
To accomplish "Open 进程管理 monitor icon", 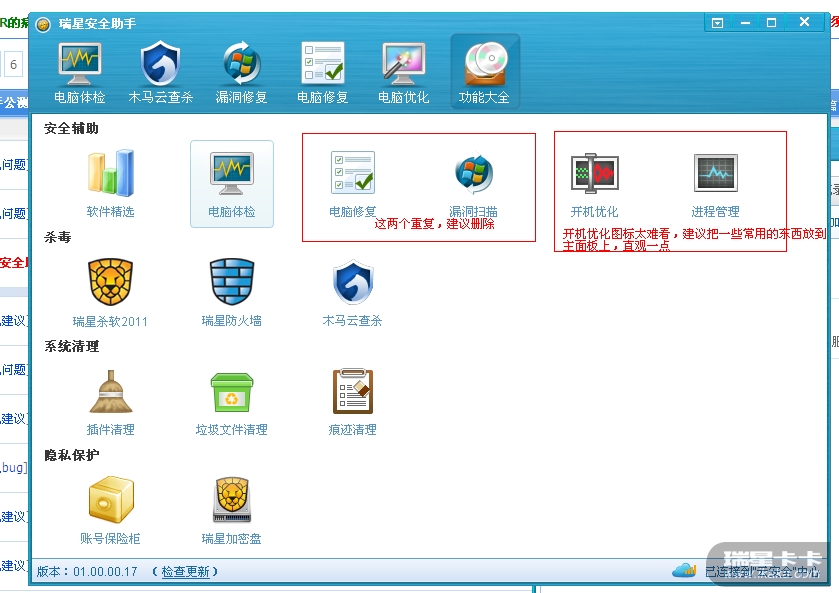I will [x=715, y=184].
